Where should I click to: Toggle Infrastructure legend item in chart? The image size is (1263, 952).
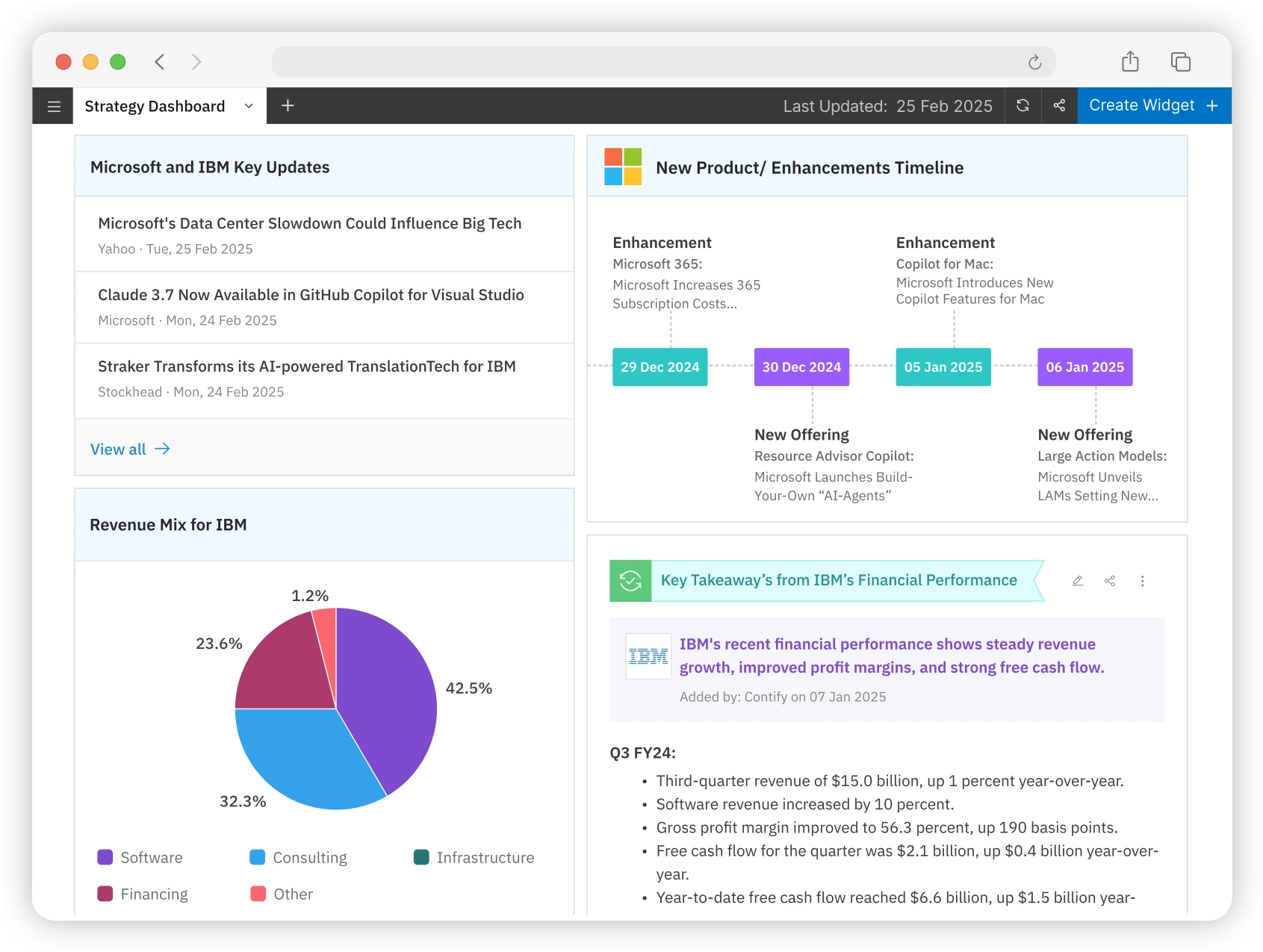point(474,857)
